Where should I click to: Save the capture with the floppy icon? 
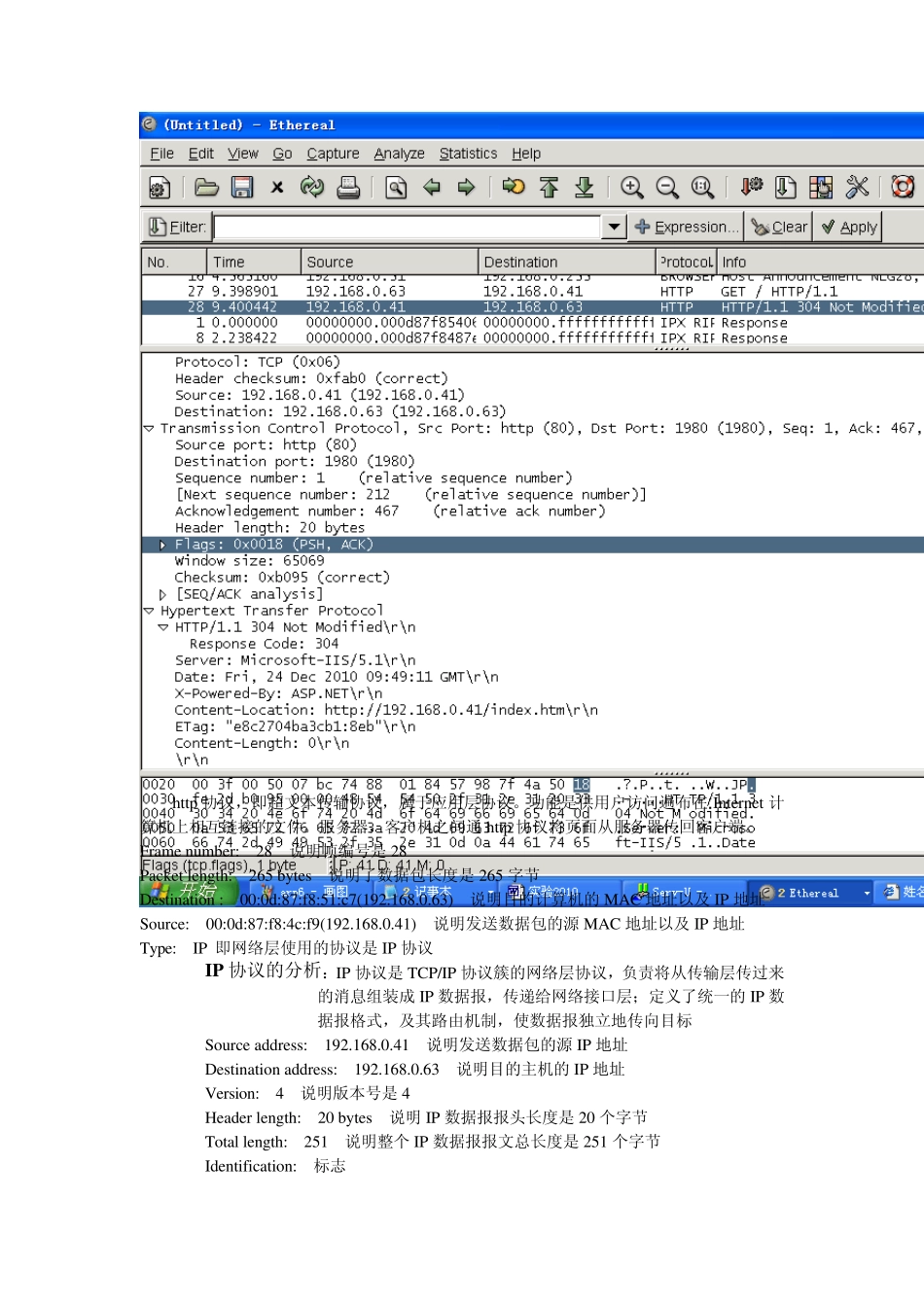coord(242,188)
